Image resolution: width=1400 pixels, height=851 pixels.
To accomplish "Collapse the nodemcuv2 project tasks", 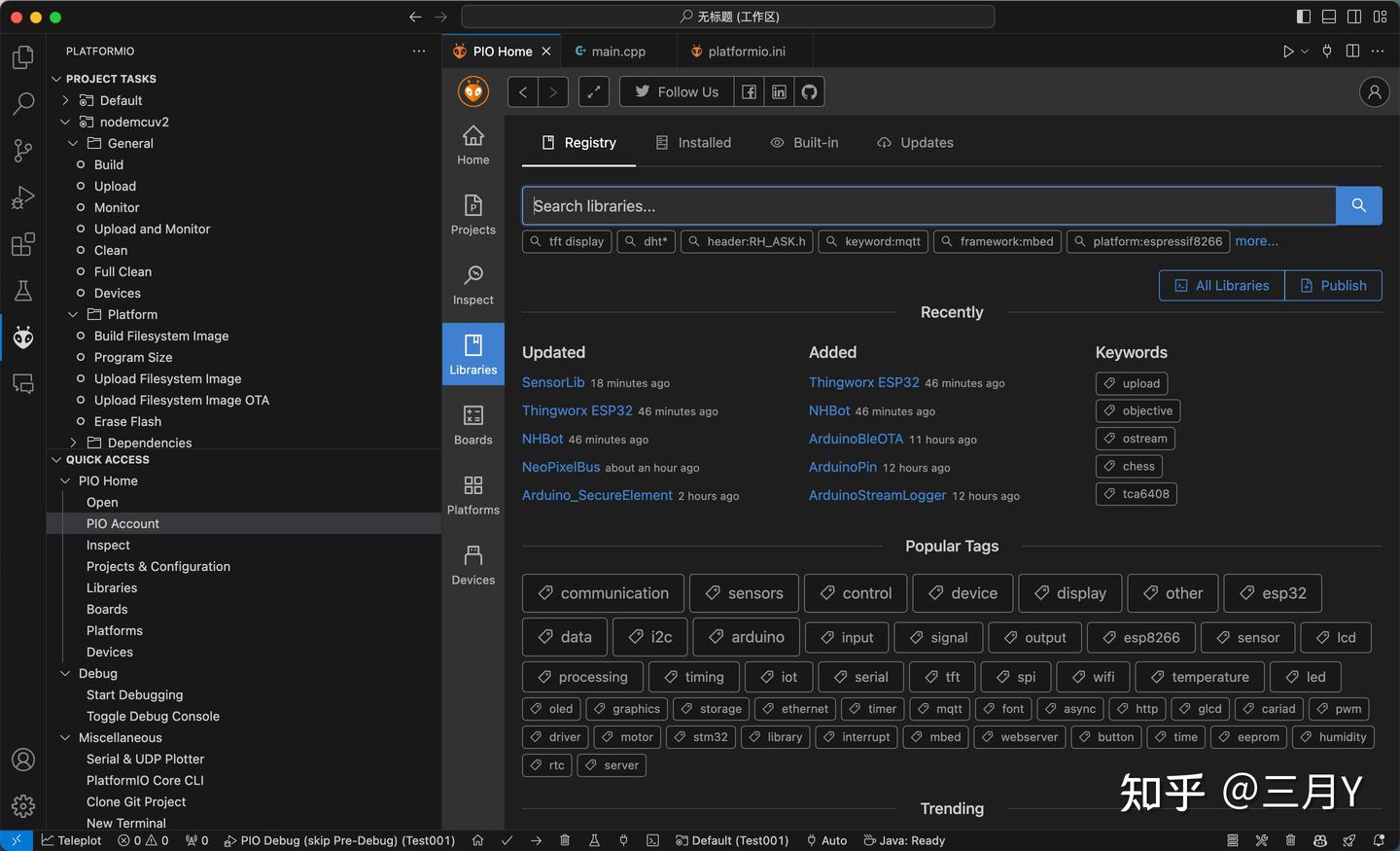I will (x=66, y=122).
